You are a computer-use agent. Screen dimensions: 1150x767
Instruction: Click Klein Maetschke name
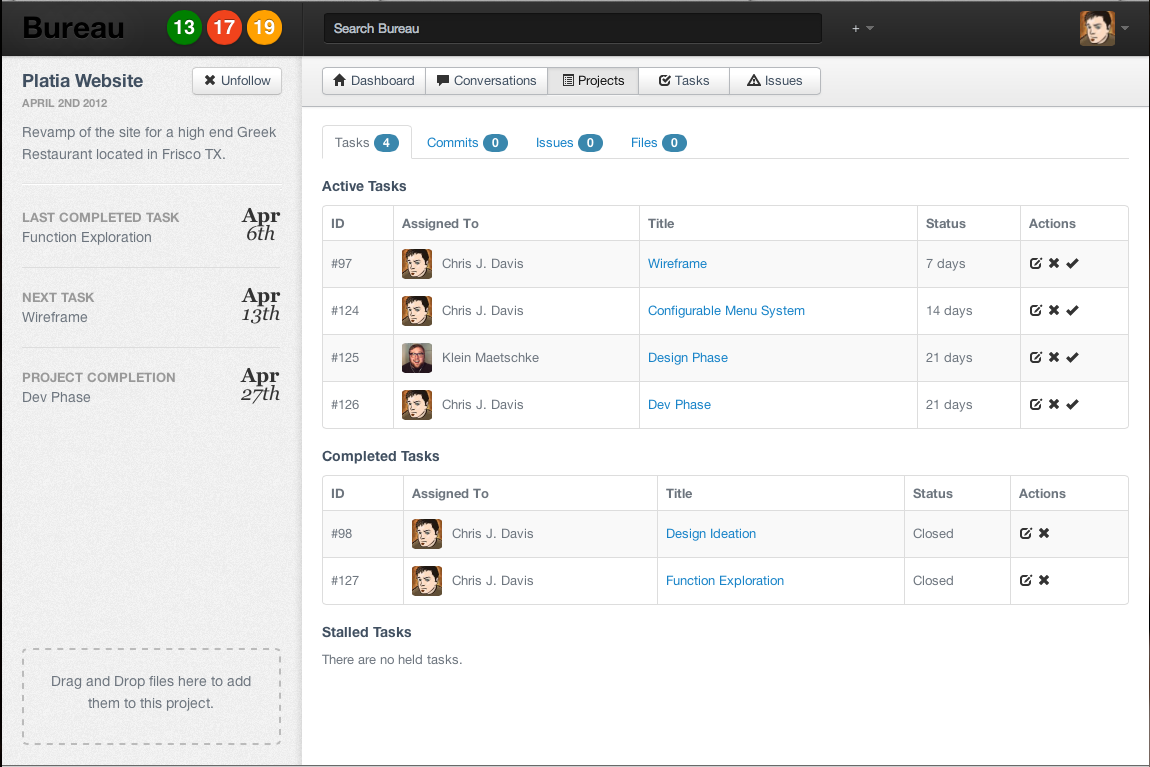(490, 357)
